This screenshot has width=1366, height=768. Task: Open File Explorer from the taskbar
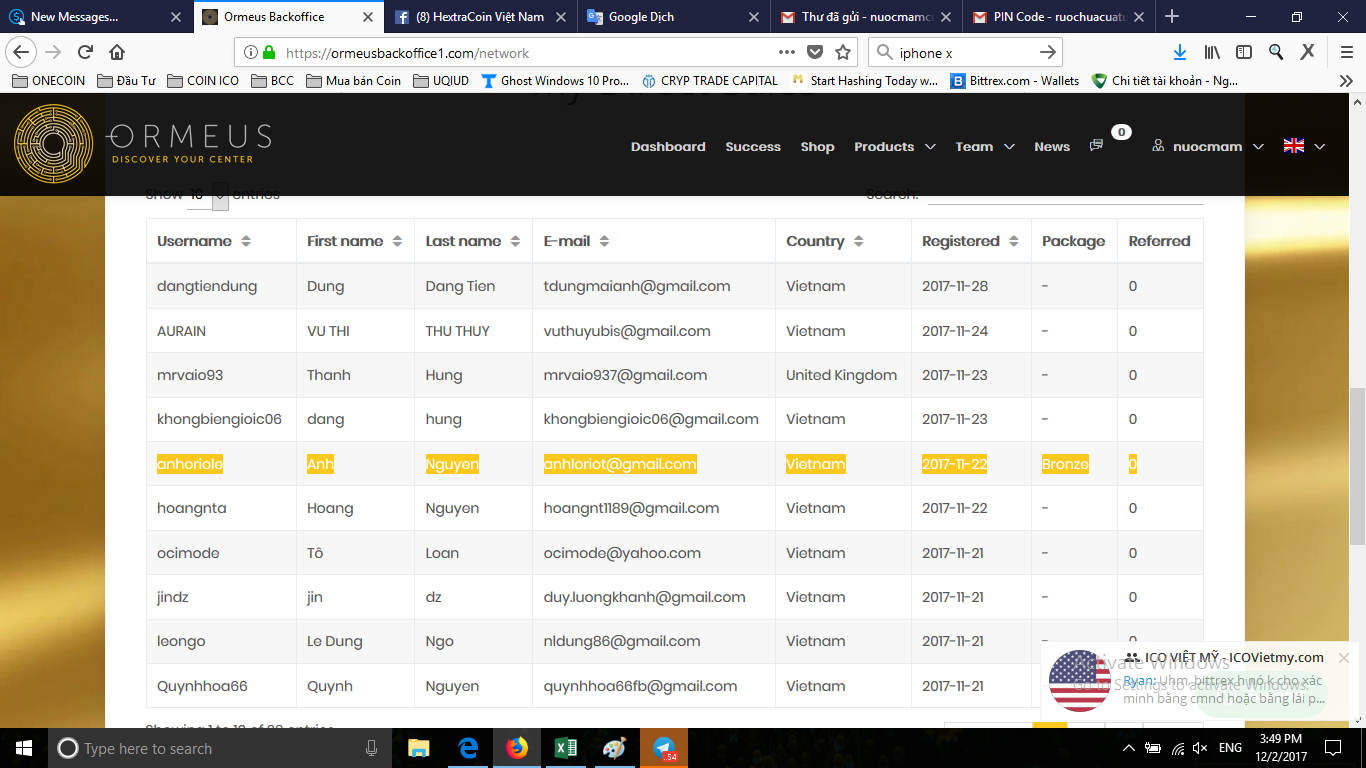point(418,748)
